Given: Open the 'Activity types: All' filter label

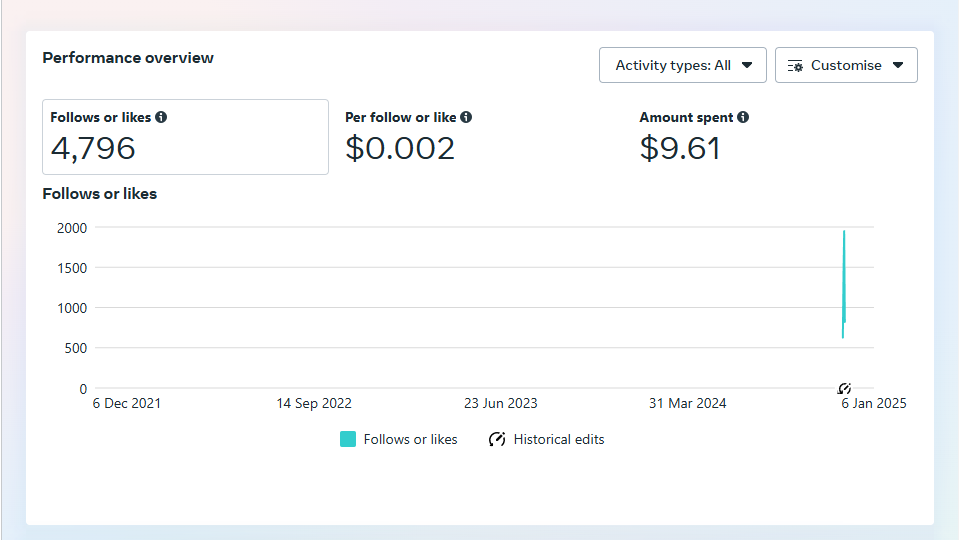Looking at the screenshot, I should pos(672,65).
